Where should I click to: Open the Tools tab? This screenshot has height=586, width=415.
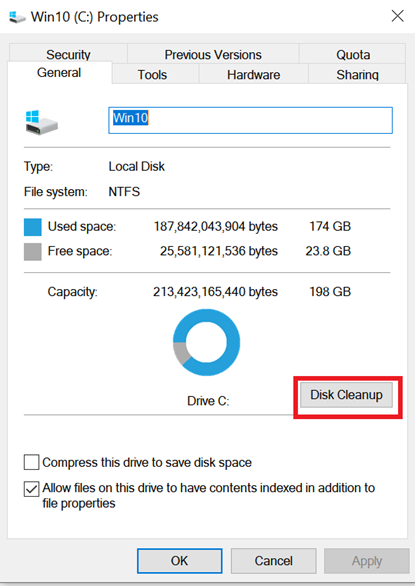[x=152, y=74]
